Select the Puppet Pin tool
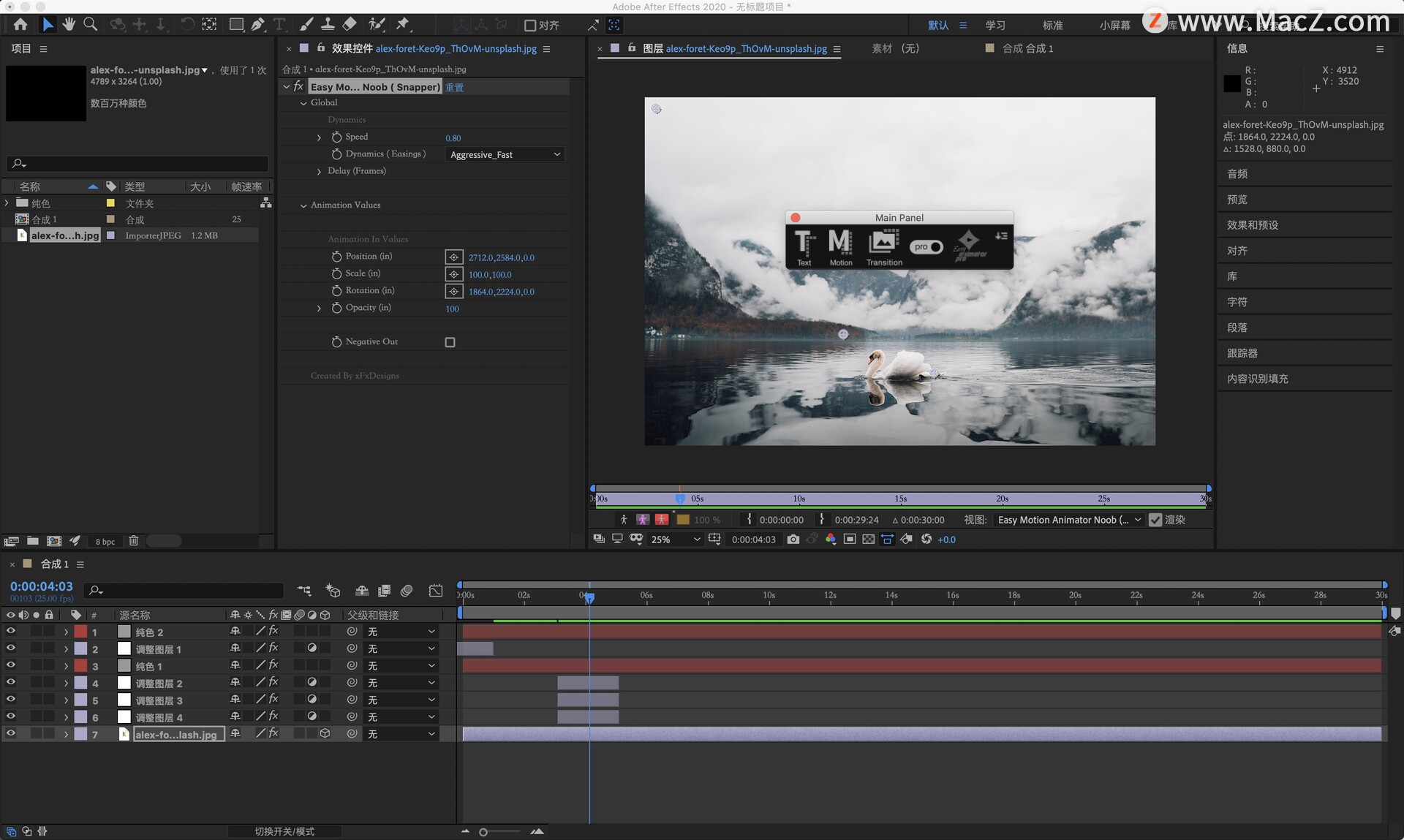Screen dimensions: 1404x840 (402, 24)
